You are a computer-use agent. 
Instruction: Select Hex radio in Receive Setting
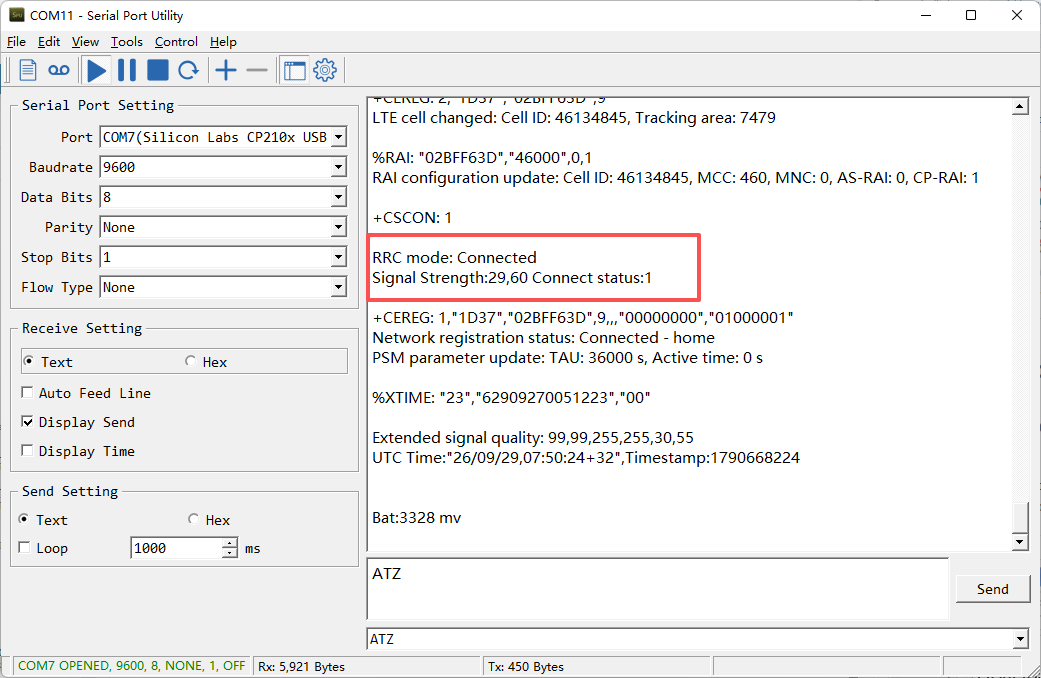[x=191, y=361]
